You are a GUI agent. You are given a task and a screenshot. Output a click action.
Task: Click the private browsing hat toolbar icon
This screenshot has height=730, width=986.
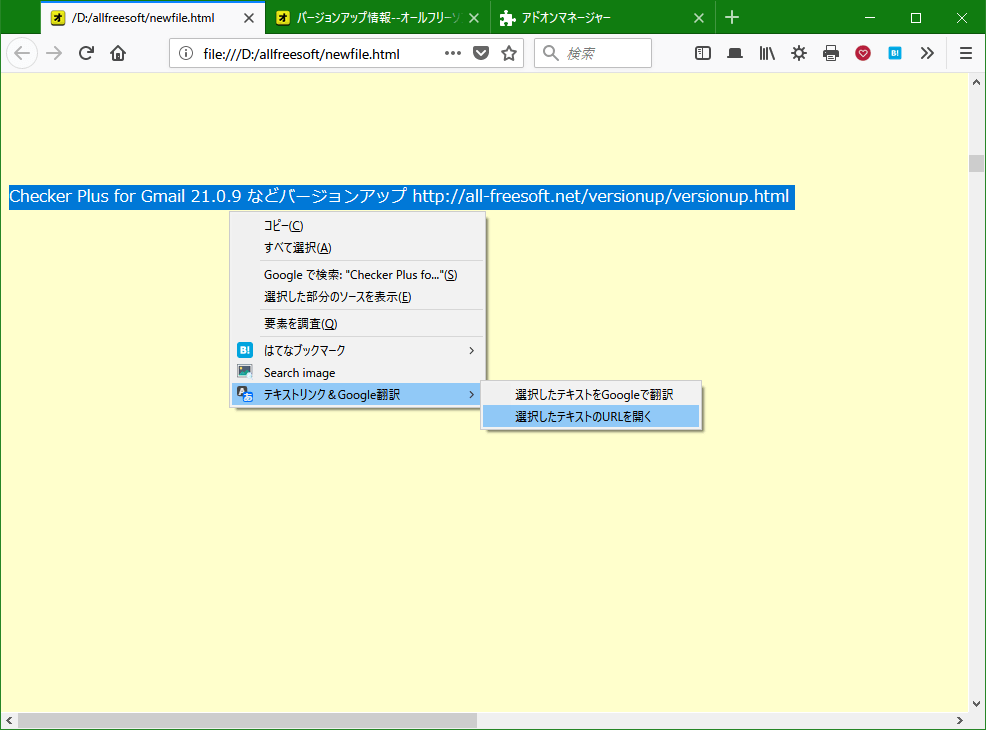click(734, 53)
